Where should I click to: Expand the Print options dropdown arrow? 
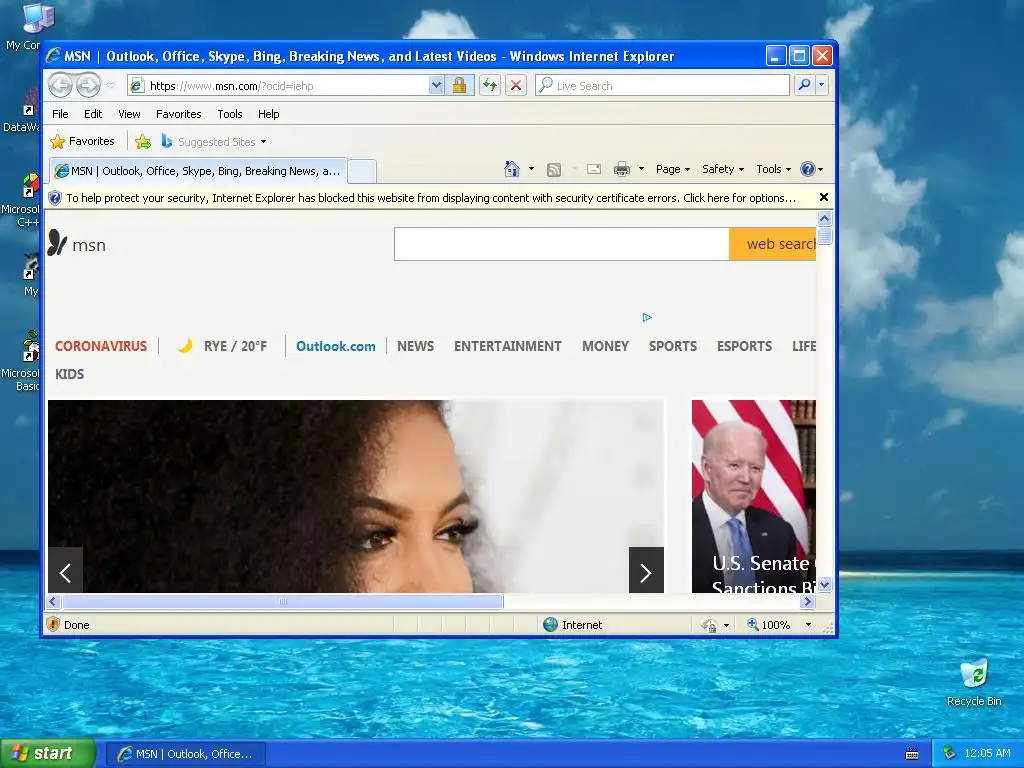[x=641, y=169]
